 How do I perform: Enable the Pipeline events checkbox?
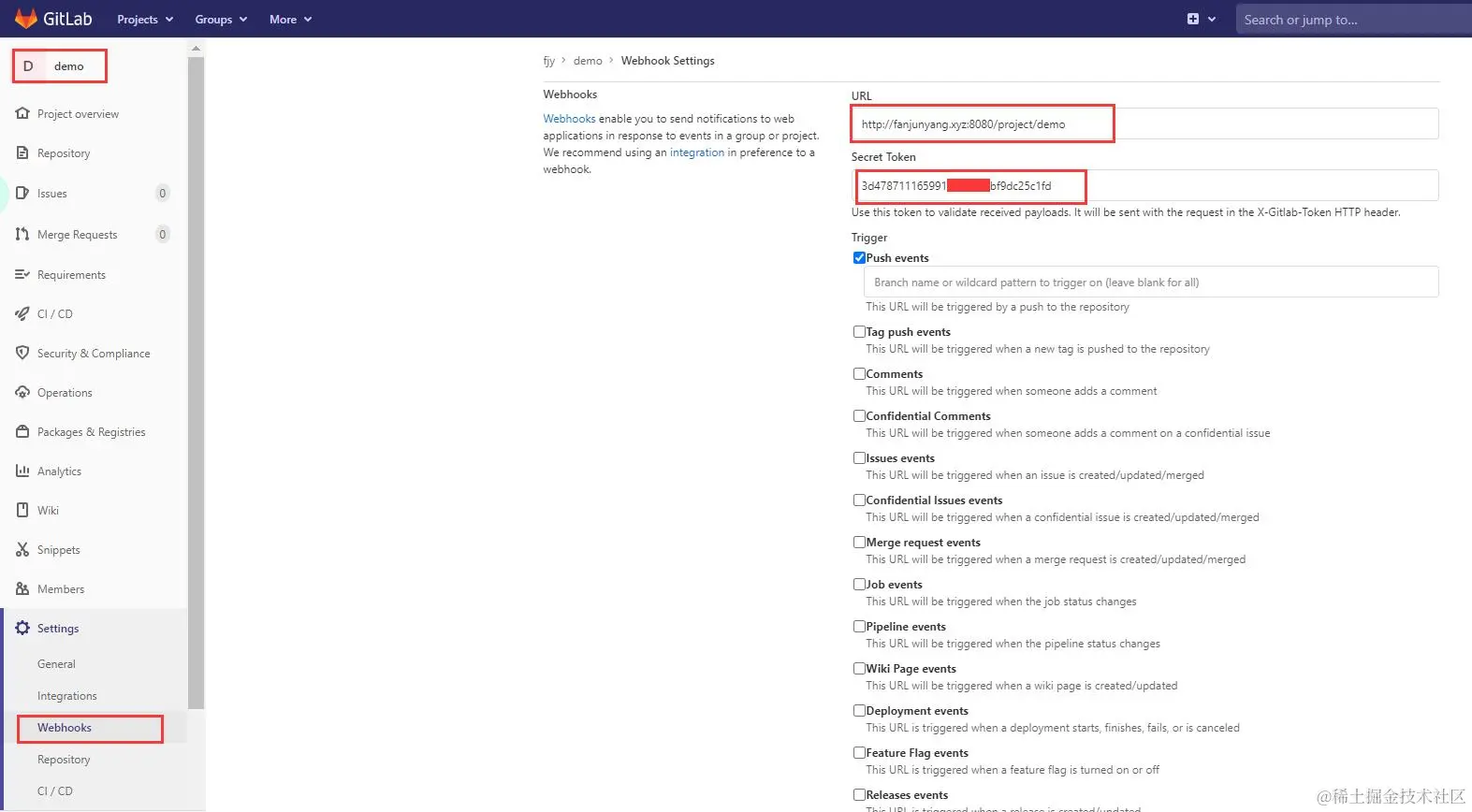[x=859, y=626]
